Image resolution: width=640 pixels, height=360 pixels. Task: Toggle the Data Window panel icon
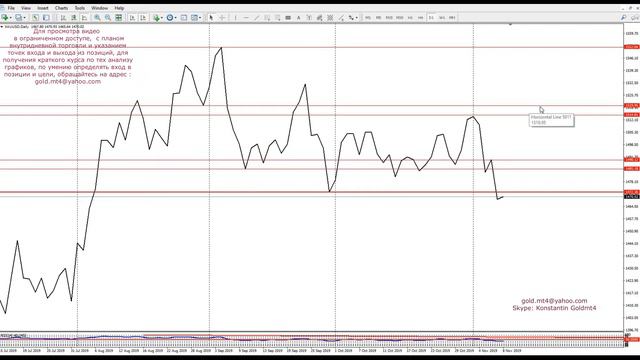[46, 18]
